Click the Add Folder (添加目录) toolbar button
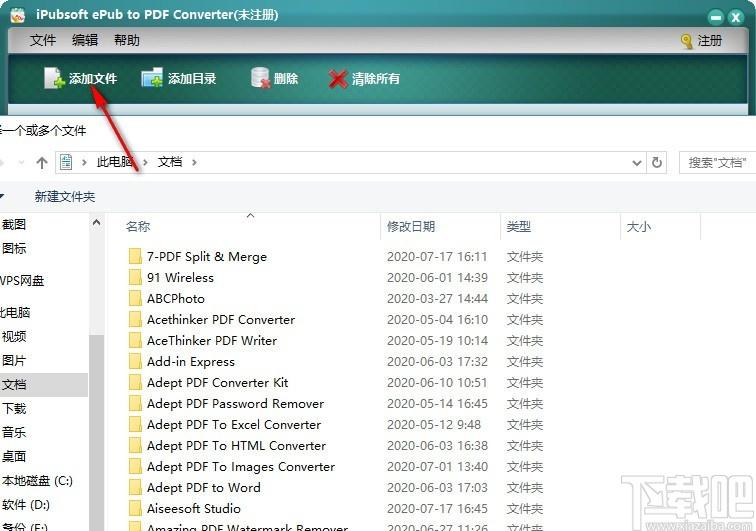Image resolution: width=756 pixels, height=531 pixels. coord(179,78)
